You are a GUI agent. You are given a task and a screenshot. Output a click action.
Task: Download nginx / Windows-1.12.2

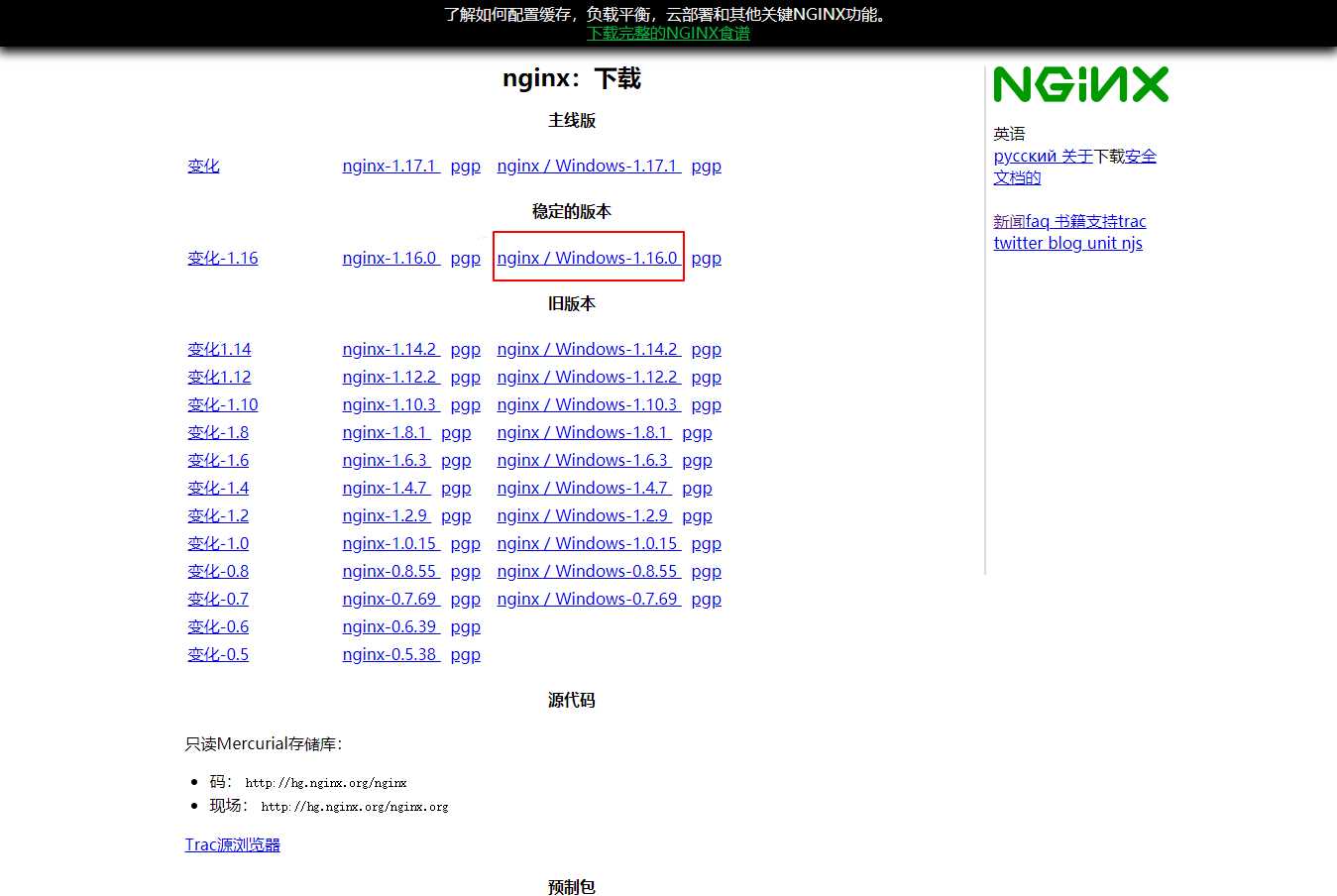click(589, 377)
